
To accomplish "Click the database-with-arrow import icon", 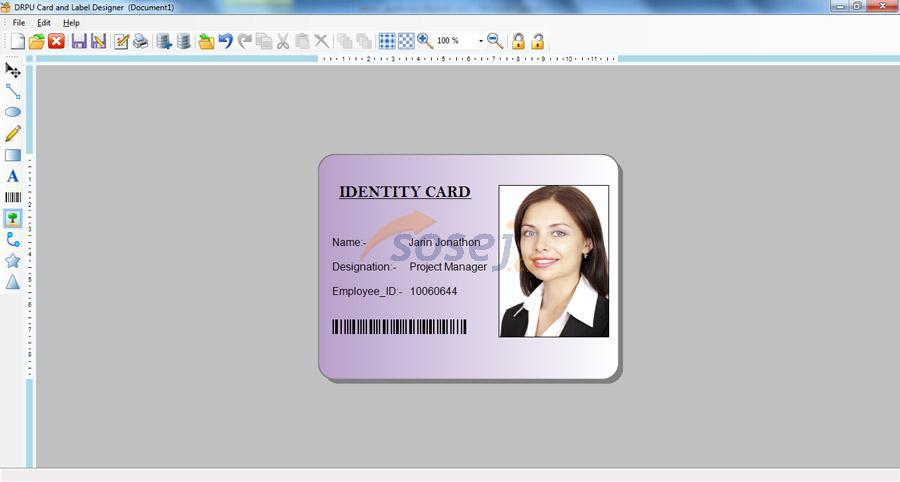I will pos(164,41).
